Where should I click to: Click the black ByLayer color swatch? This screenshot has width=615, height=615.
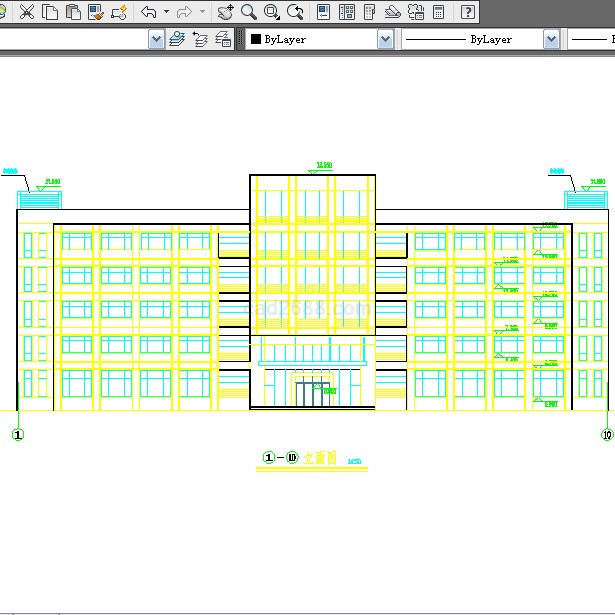coord(256,39)
